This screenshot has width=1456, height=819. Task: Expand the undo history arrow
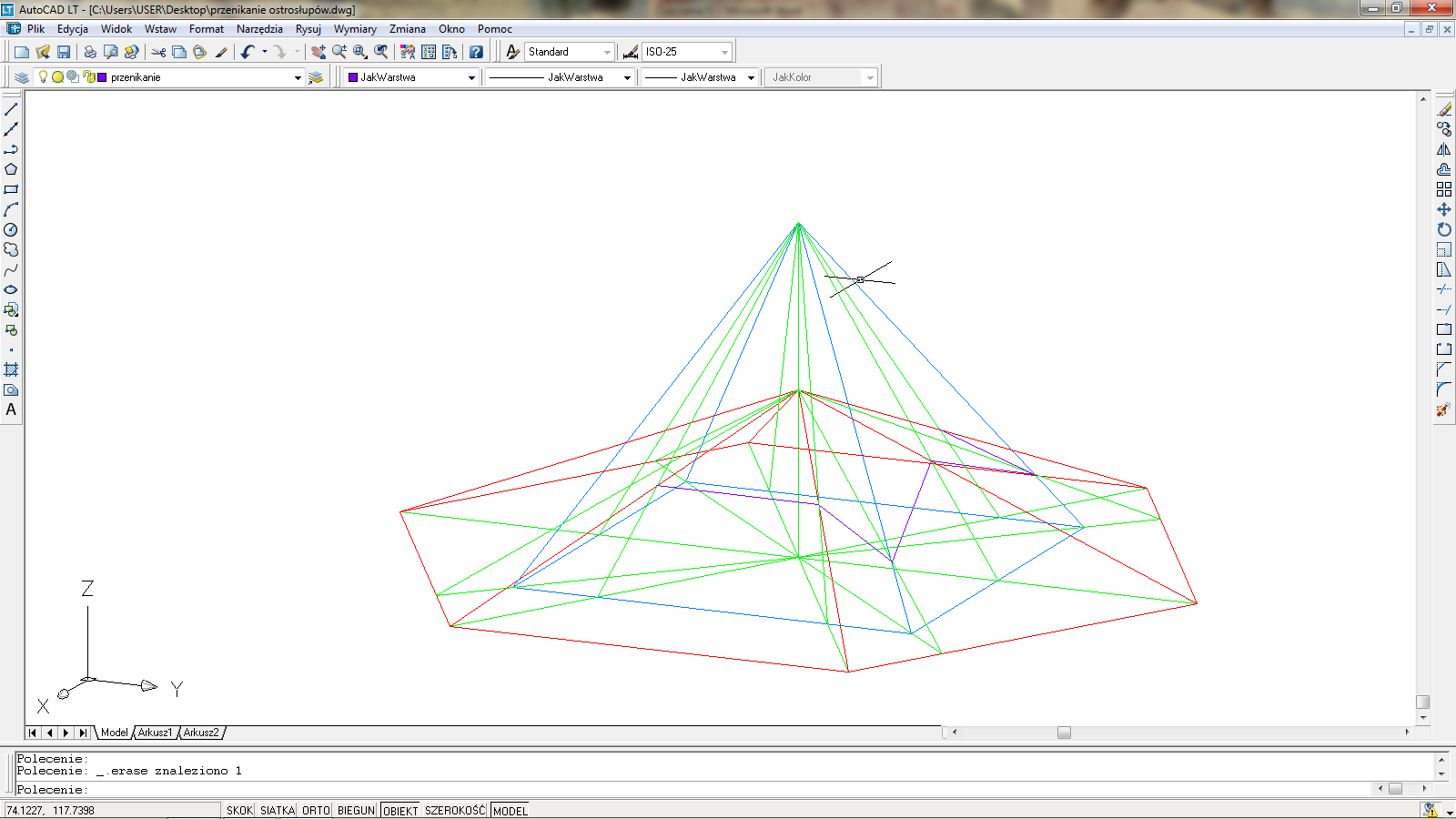[x=265, y=52]
